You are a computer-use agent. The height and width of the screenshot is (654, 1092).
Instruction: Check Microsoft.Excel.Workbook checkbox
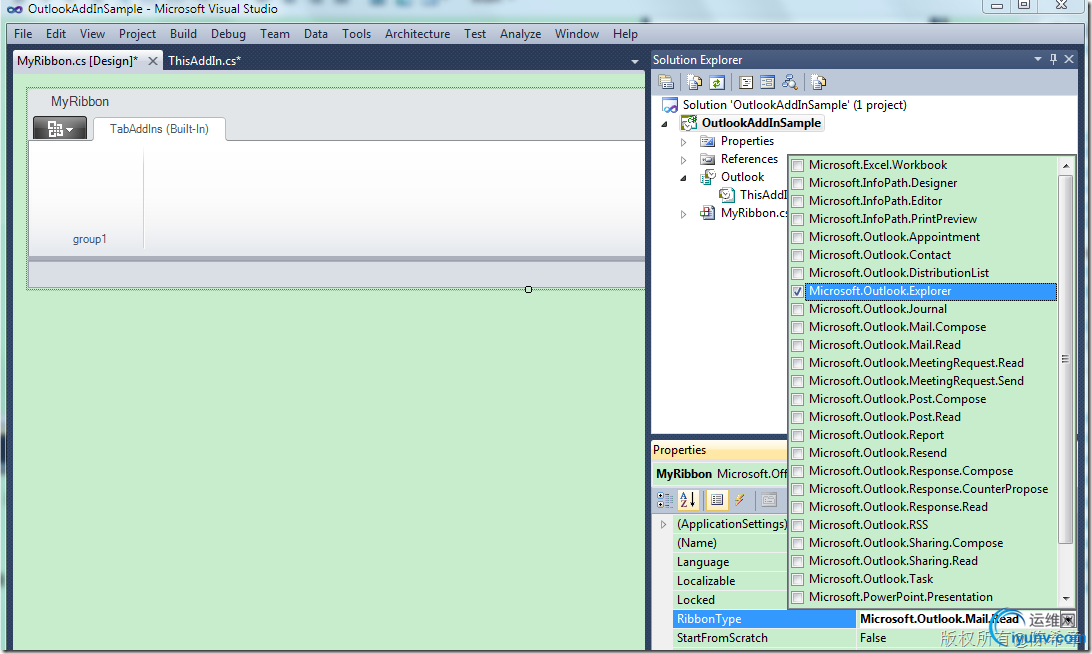click(797, 166)
